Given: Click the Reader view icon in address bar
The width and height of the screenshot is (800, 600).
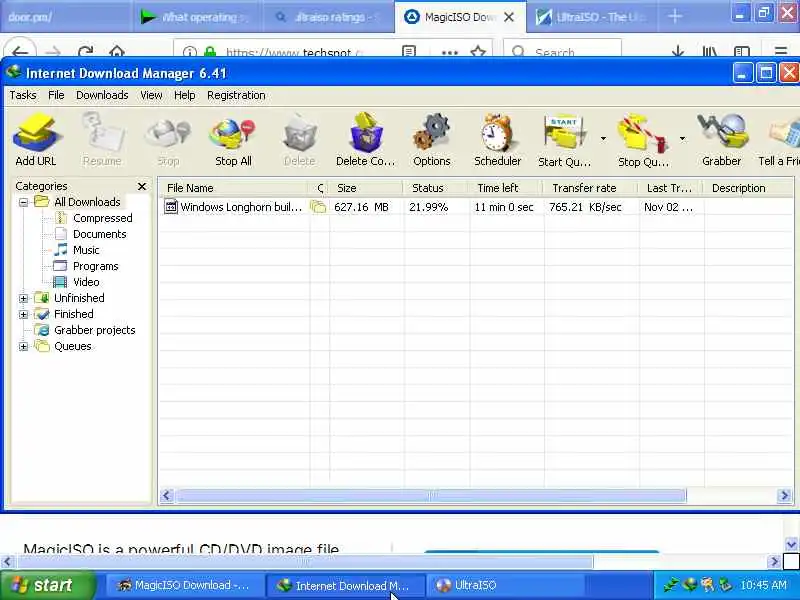Looking at the screenshot, I should 409,51.
